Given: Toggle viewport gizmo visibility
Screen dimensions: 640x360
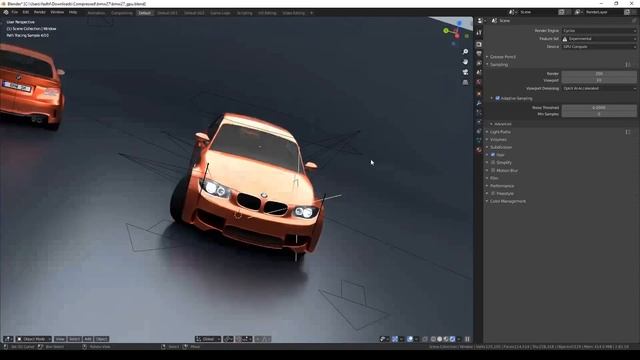Looking at the screenshot, I should click(x=395, y=339).
